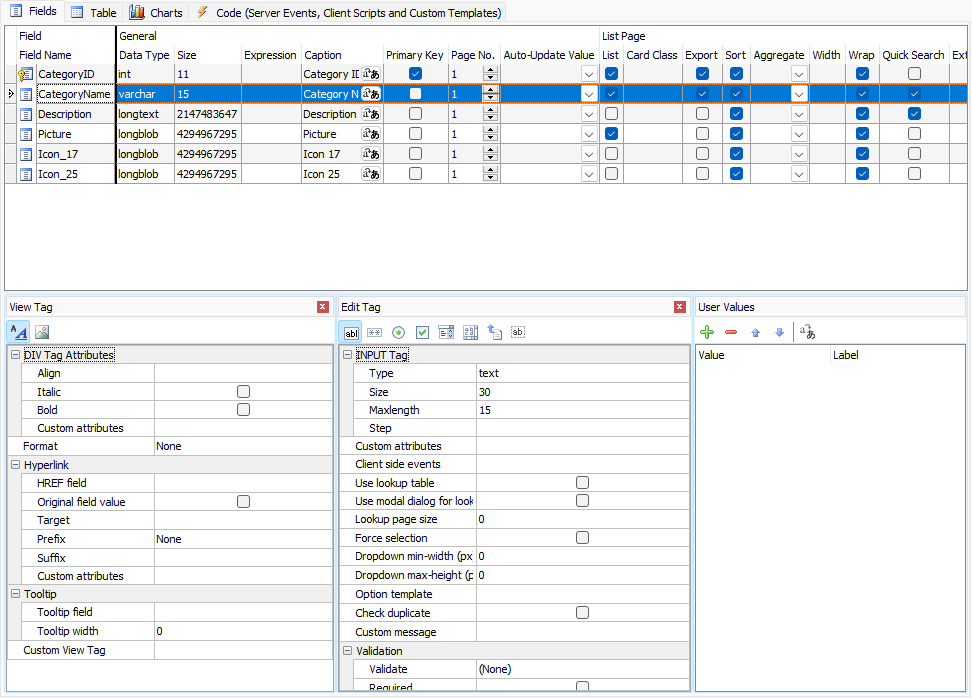
Task: Close the View Tag panel
Action: click(323, 307)
